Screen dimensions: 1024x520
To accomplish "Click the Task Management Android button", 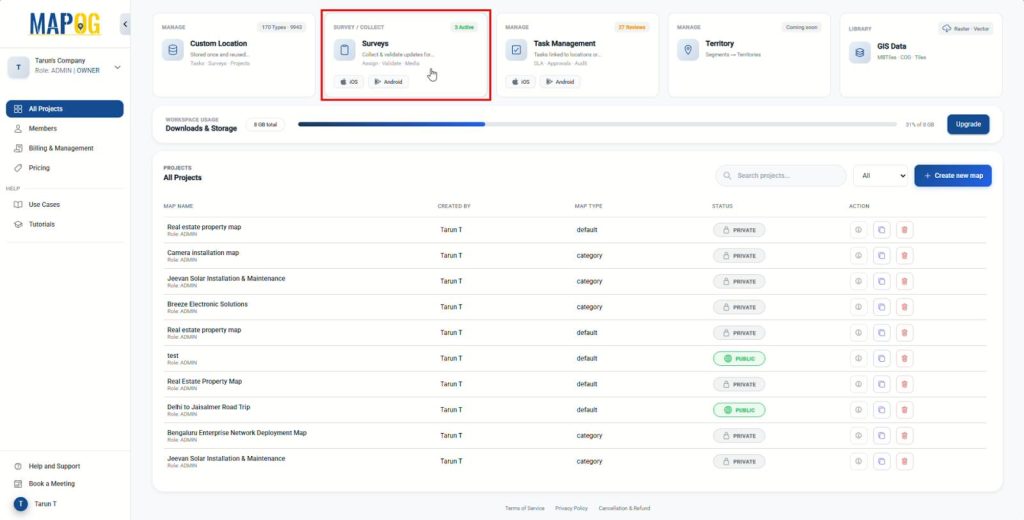I will pyautogui.click(x=560, y=82).
